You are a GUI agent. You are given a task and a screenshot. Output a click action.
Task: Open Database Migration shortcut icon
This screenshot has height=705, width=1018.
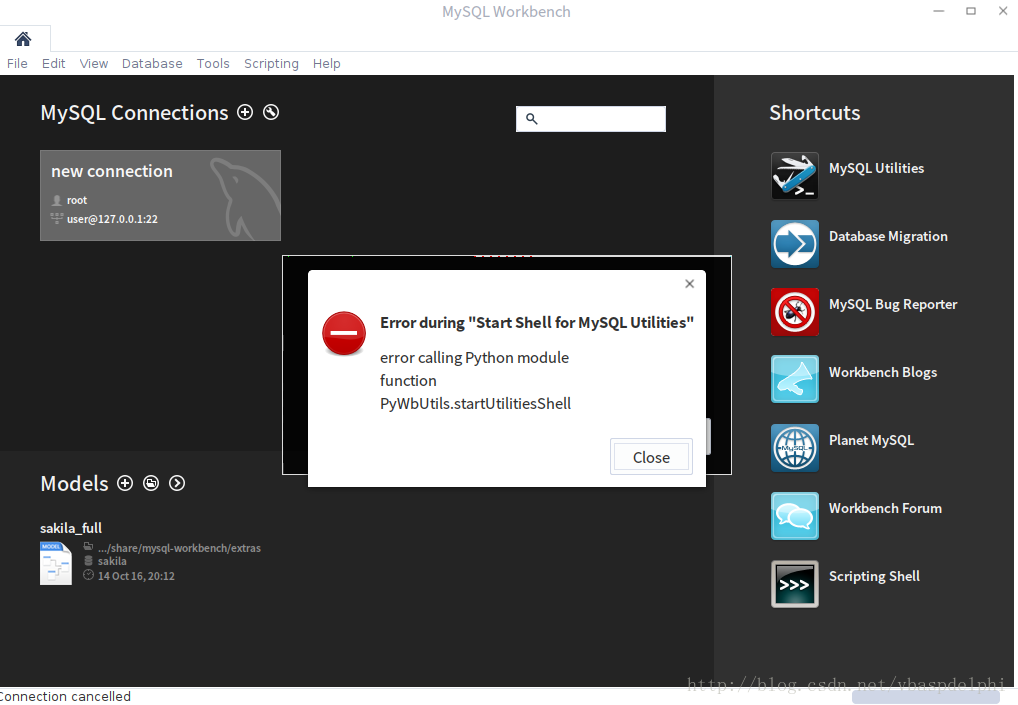click(x=795, y=244)
